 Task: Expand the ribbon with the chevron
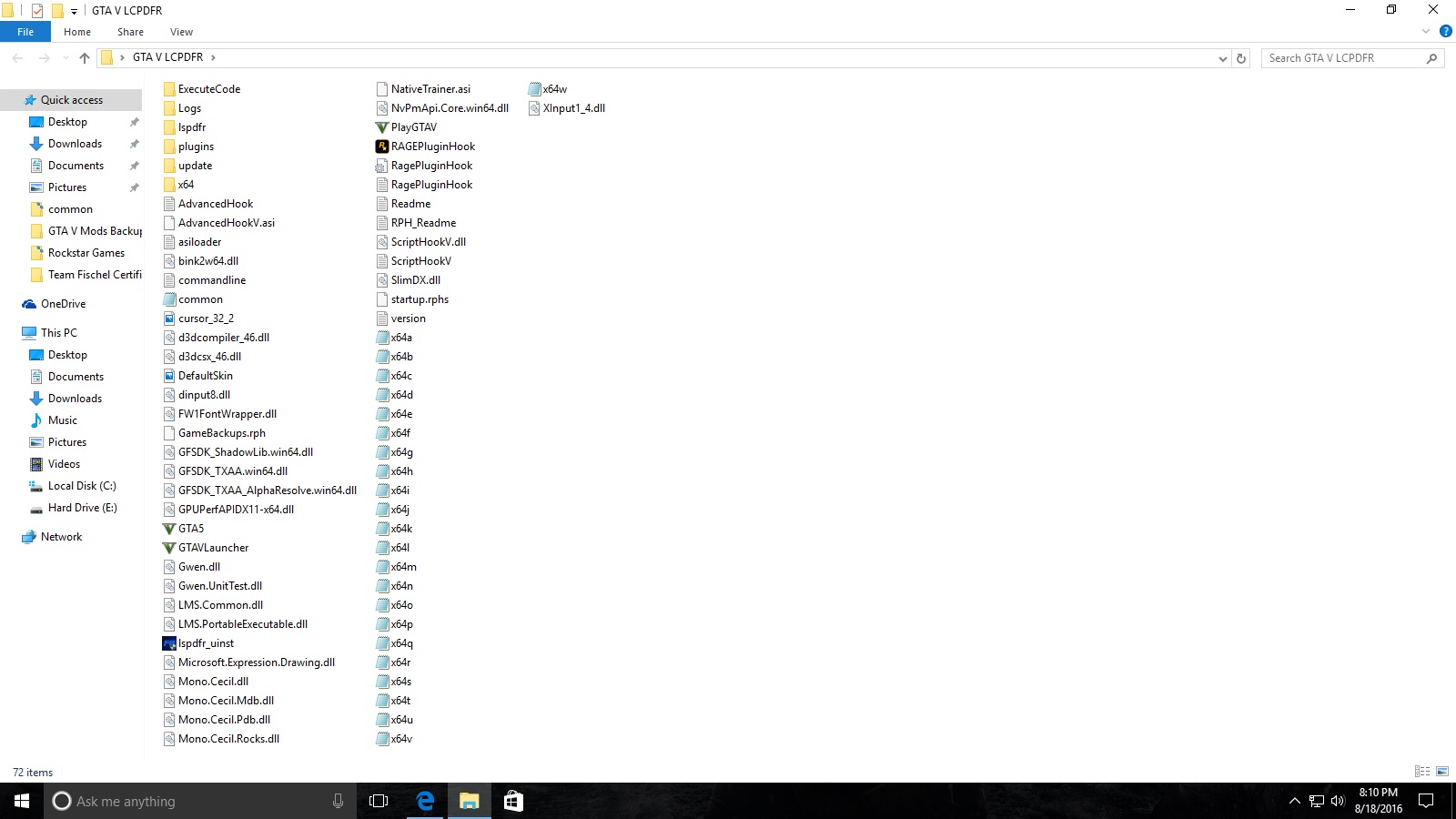(x=1426, y=32)
